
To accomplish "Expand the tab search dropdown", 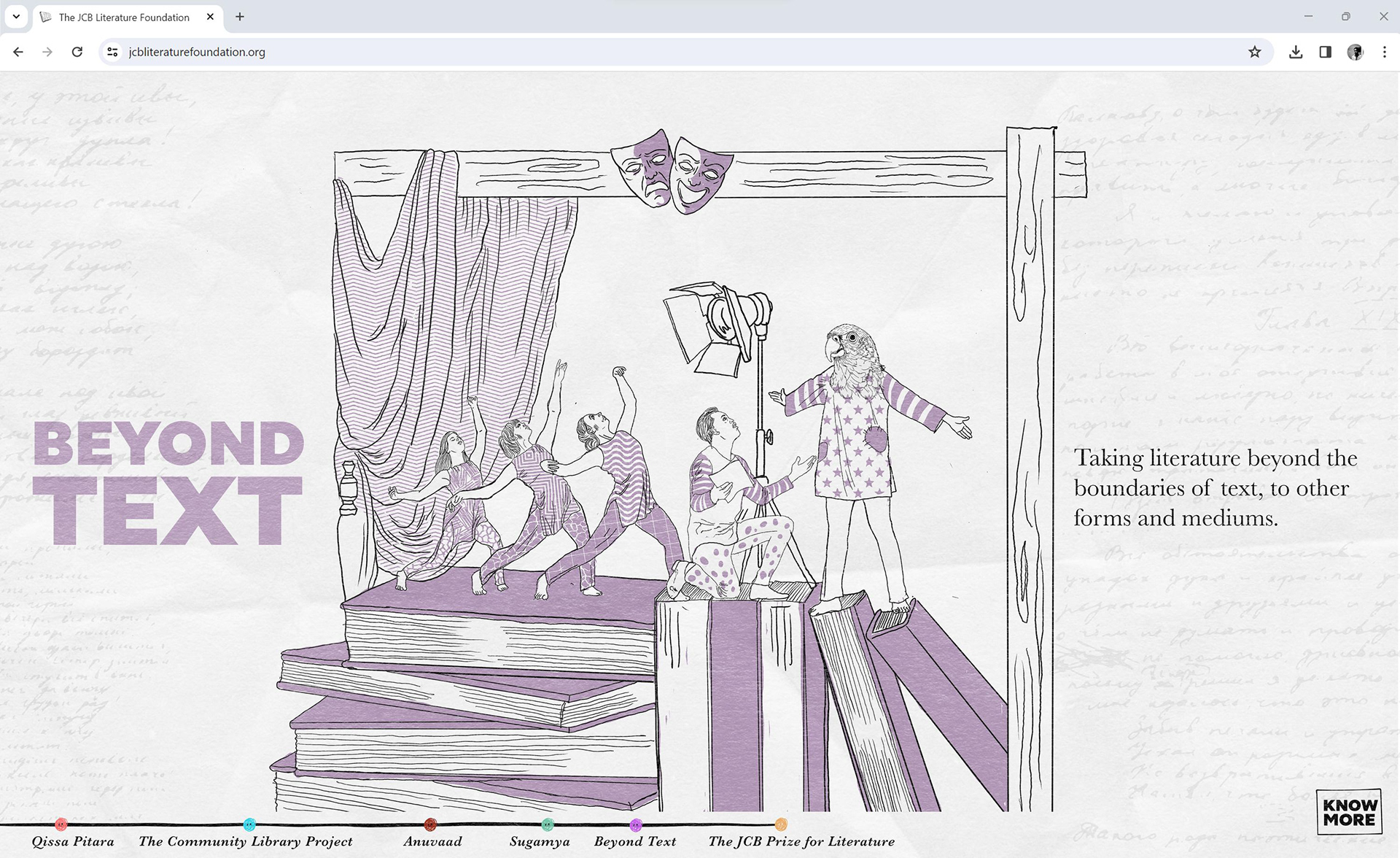I will [16, 17].
